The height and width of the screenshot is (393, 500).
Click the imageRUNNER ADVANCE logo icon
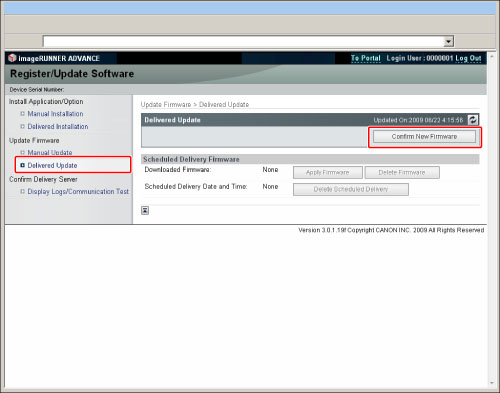(12, 58)
